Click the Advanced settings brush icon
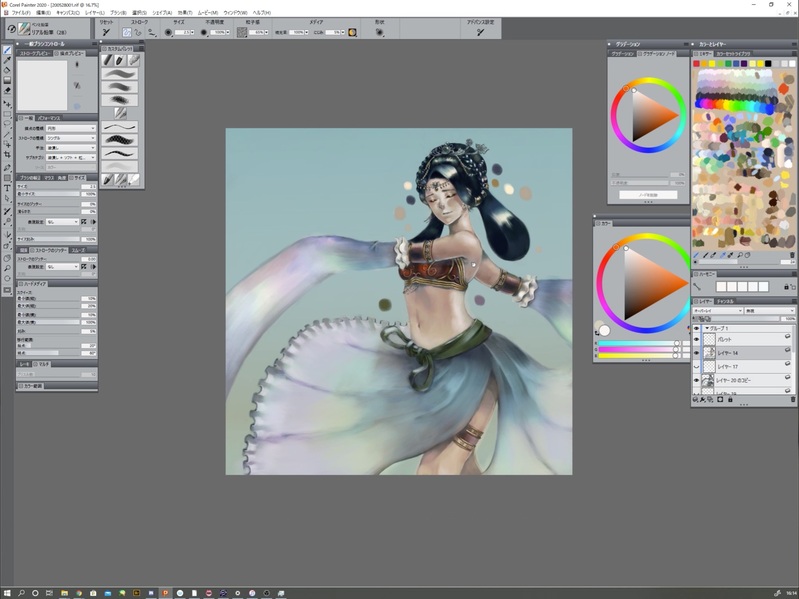The width and height of the screenshot is (799, 599). tap(480, 32)
